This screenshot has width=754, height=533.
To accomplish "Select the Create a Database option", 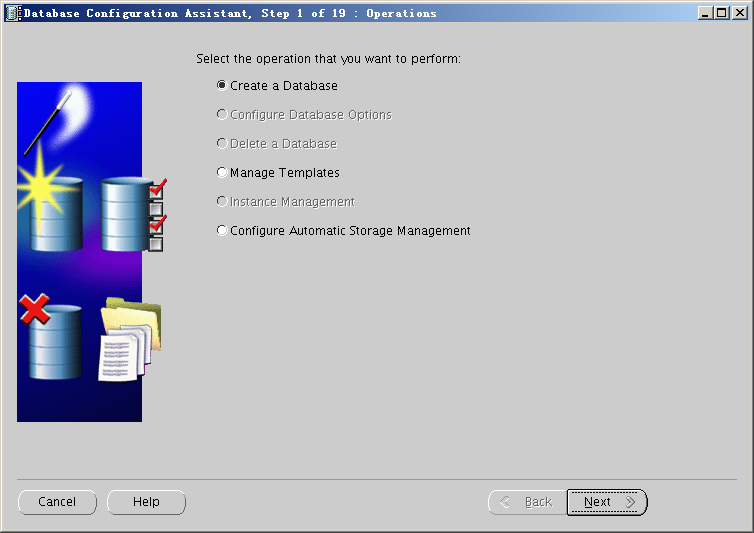I will coord(222,86).
